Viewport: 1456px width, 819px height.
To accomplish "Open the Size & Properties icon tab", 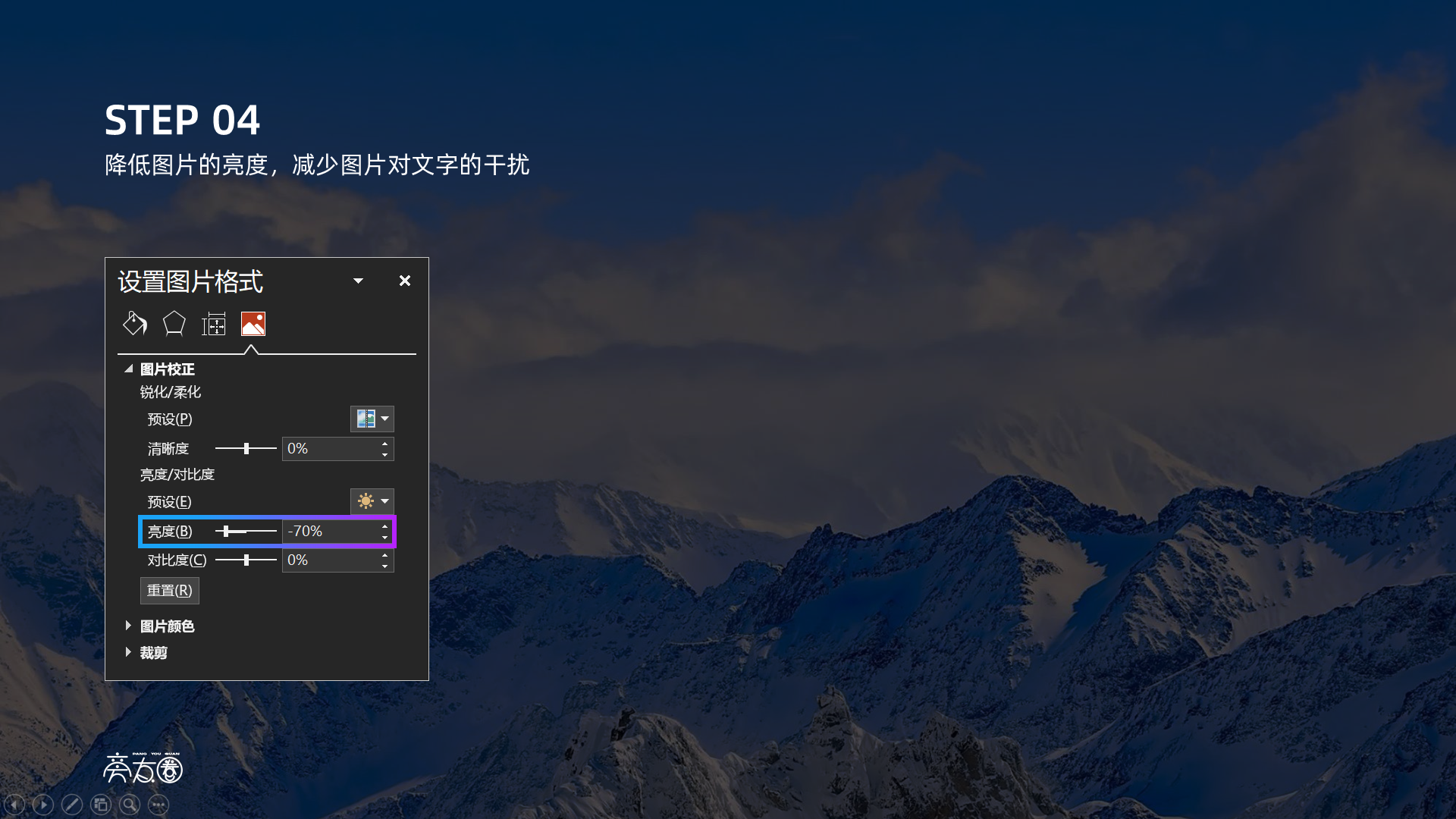I will click(214, 324).
